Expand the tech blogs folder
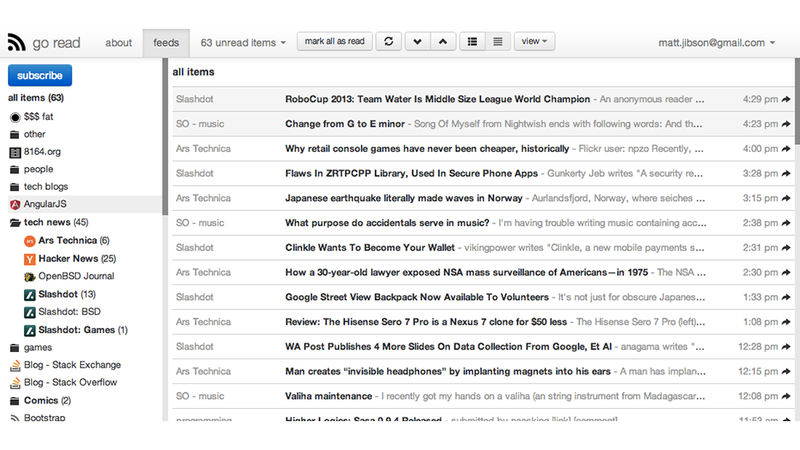 (14, 187)
